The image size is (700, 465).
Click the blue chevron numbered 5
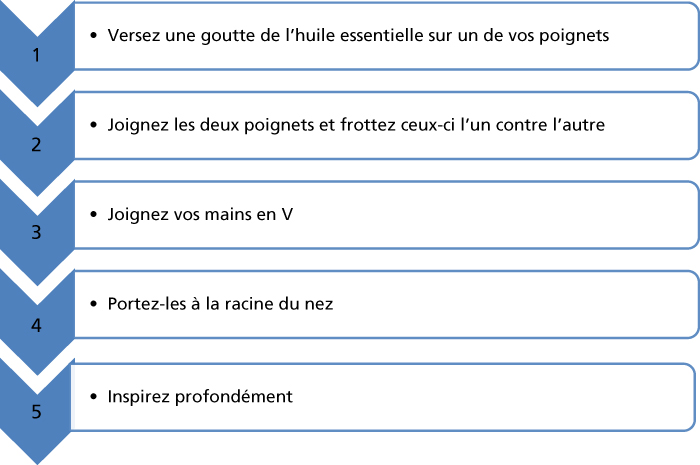tap(37, 411)
